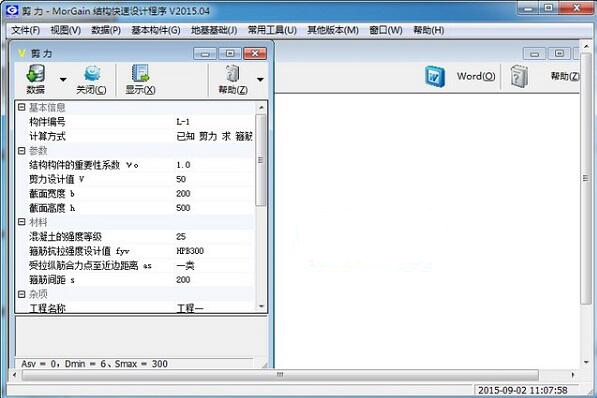Image resolution: width=597 pixels, height=398 pixels.
Task: Click the 显示(X) toolbar icon
Action: pyautogui.click(x=140, y=73)
